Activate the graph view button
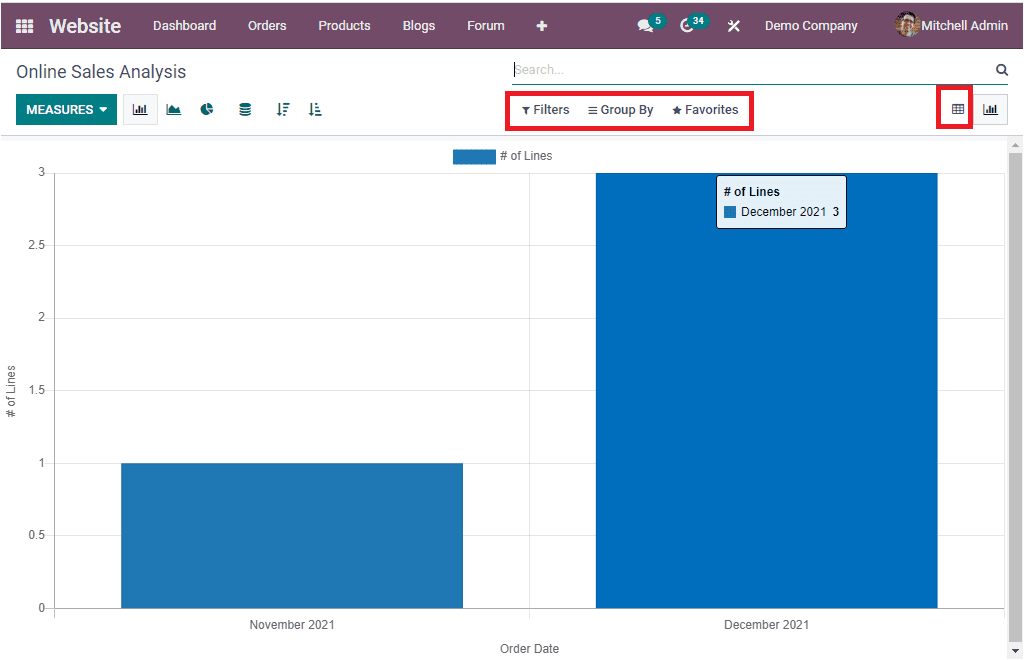The width and height of the screenshot is (1024, 660). click(991, 108)
